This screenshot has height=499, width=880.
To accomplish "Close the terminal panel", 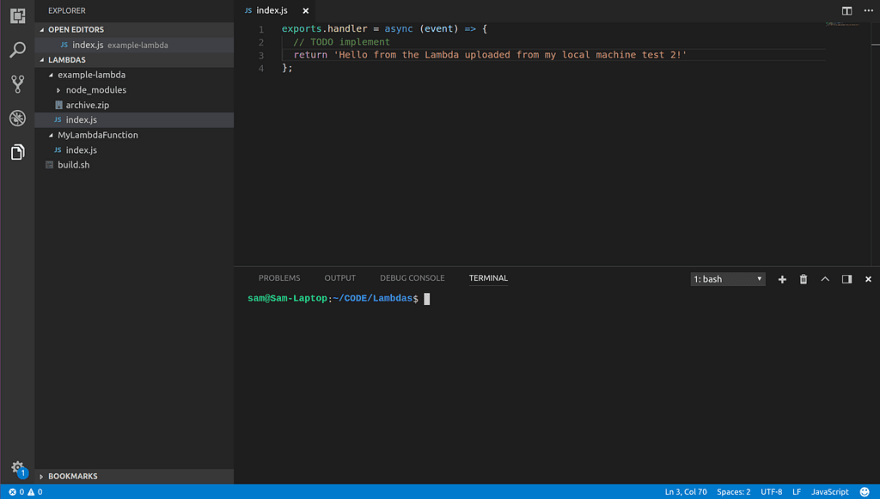I will coord(868,279).
